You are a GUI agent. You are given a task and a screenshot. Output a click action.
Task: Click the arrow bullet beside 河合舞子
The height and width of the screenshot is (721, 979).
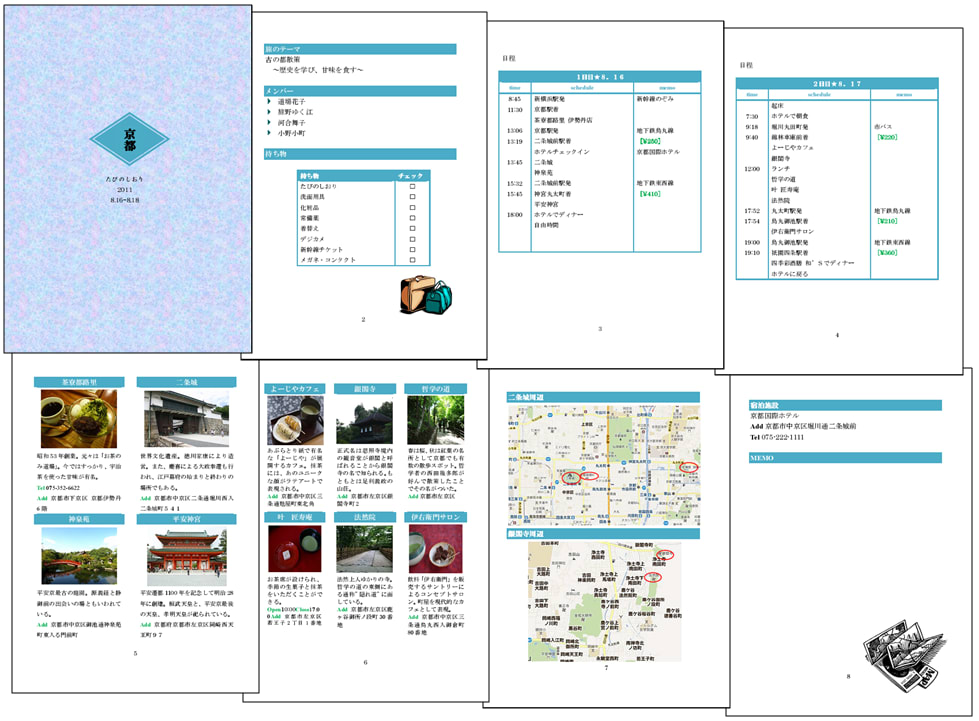(x=269, y=122)
